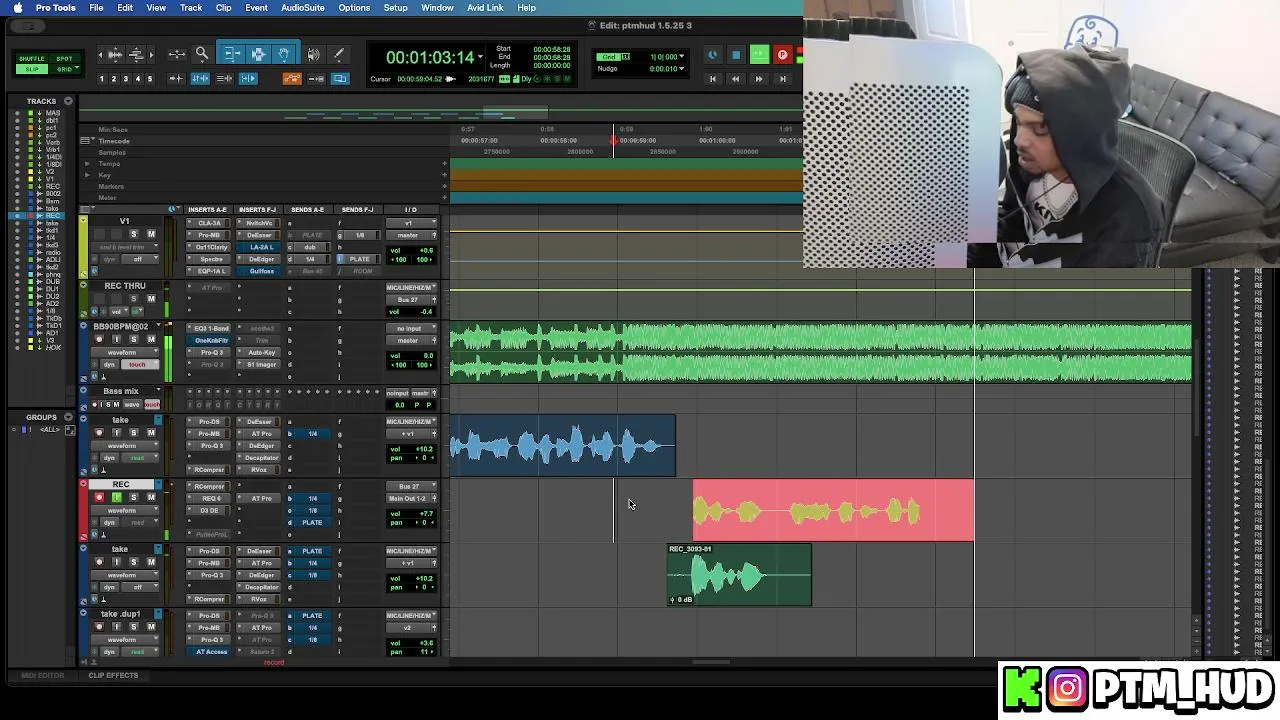
Task: Click the green play button in the transport
Action: pos(759,55)
